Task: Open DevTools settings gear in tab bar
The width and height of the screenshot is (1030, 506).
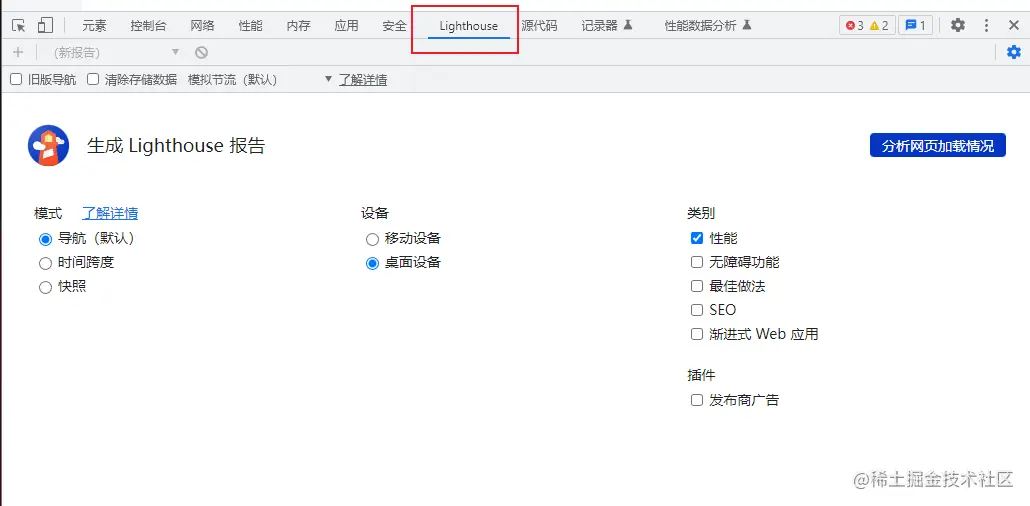Action: [x=958, y=26]
